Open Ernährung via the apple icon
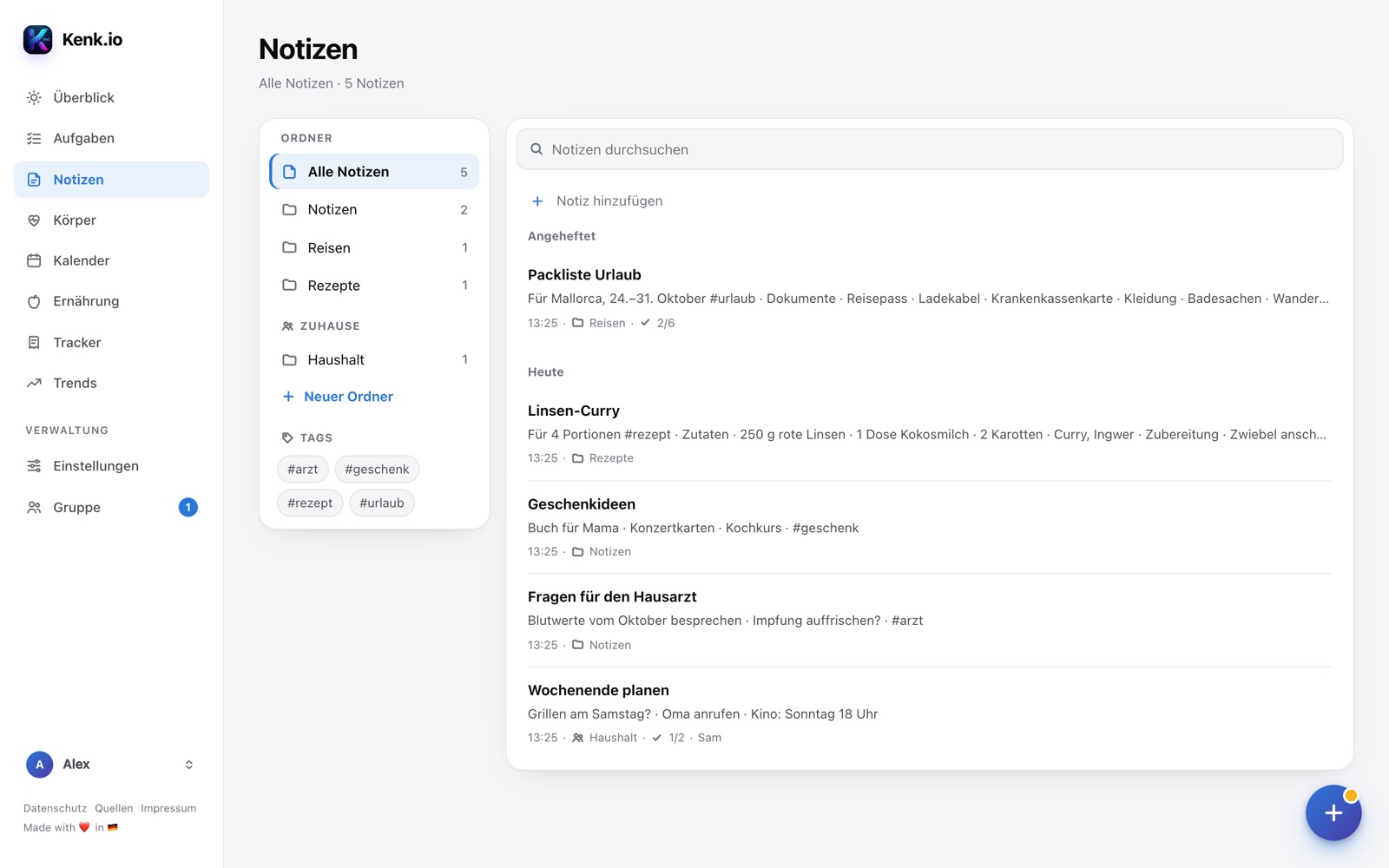 (34, 301)
